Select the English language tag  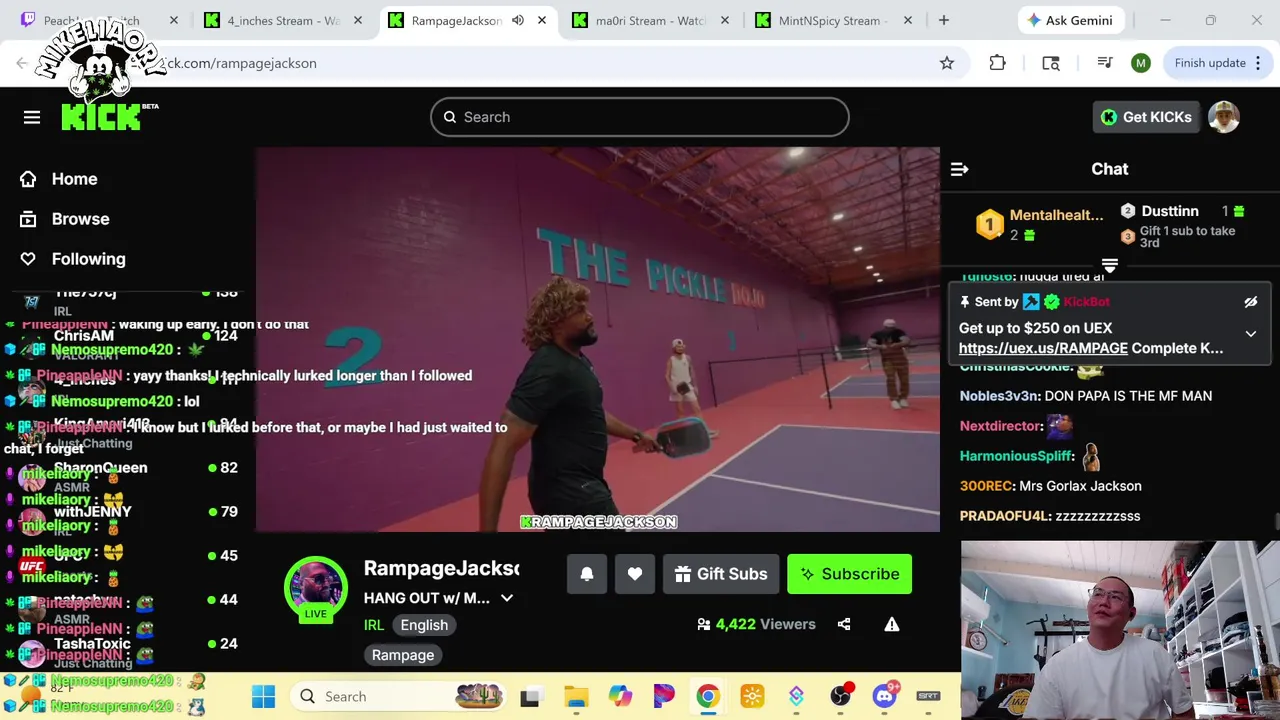[x=424, y=625]
